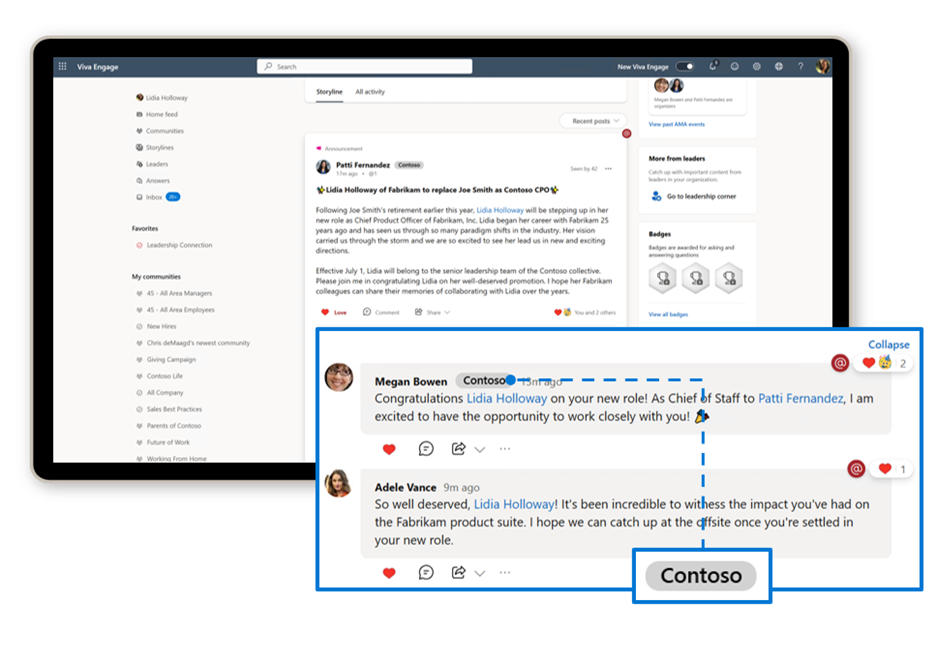Open help via the question mark icon
The height and width of the screenshot is (663, 936).
coord(800,66)
